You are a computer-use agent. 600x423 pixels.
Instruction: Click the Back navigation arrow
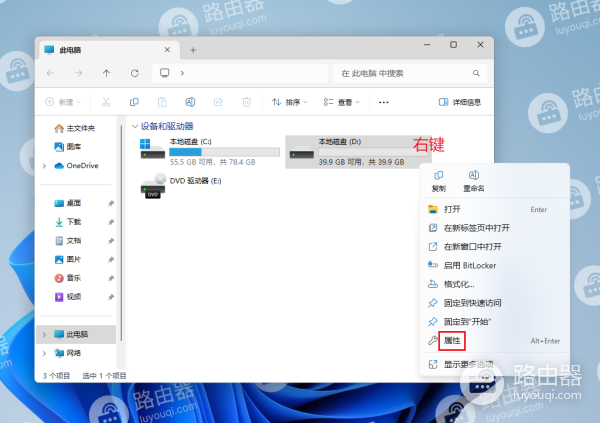coord(50,73)
